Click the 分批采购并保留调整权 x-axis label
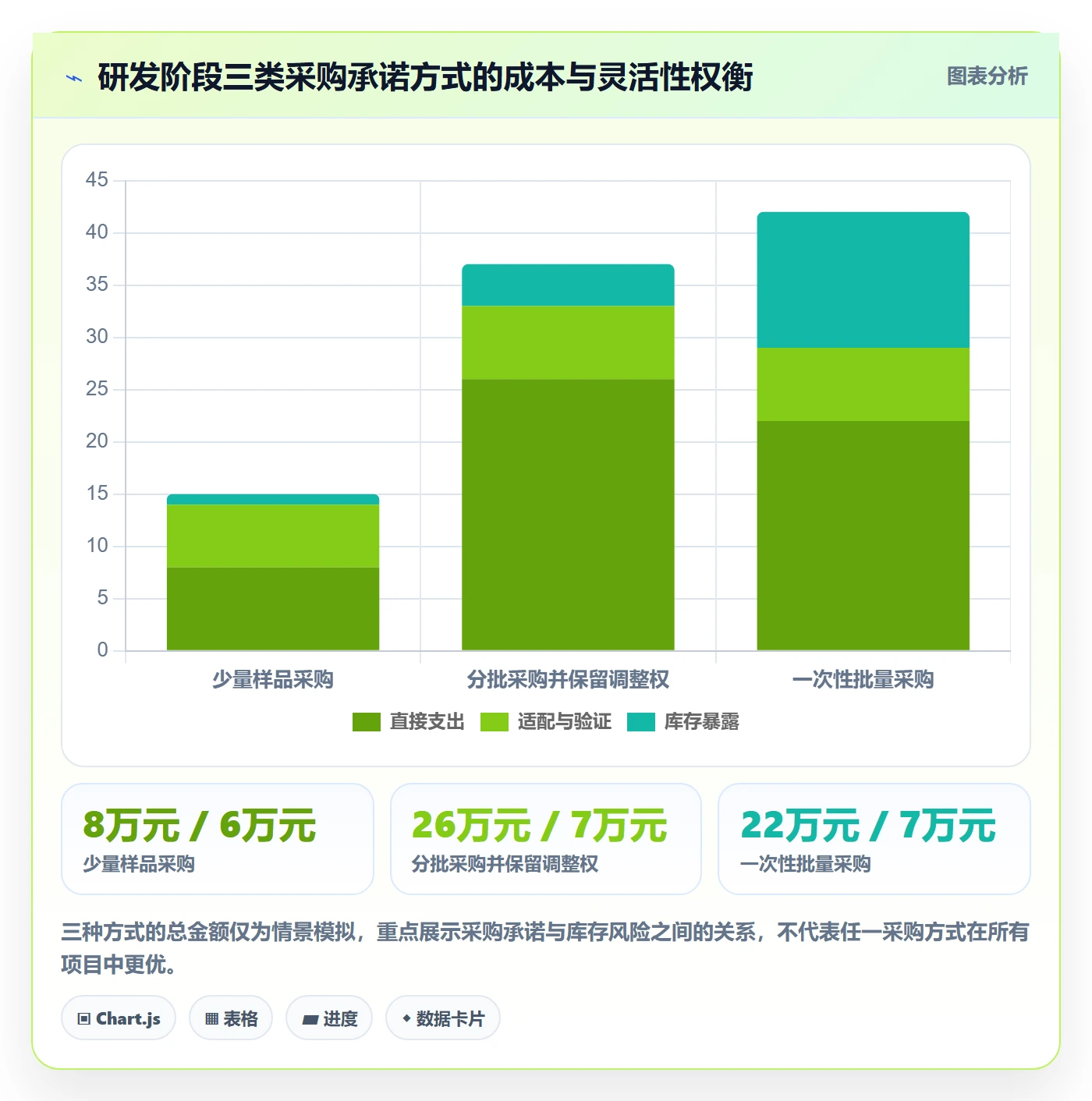1092x1101 pixels. (568, 680)
